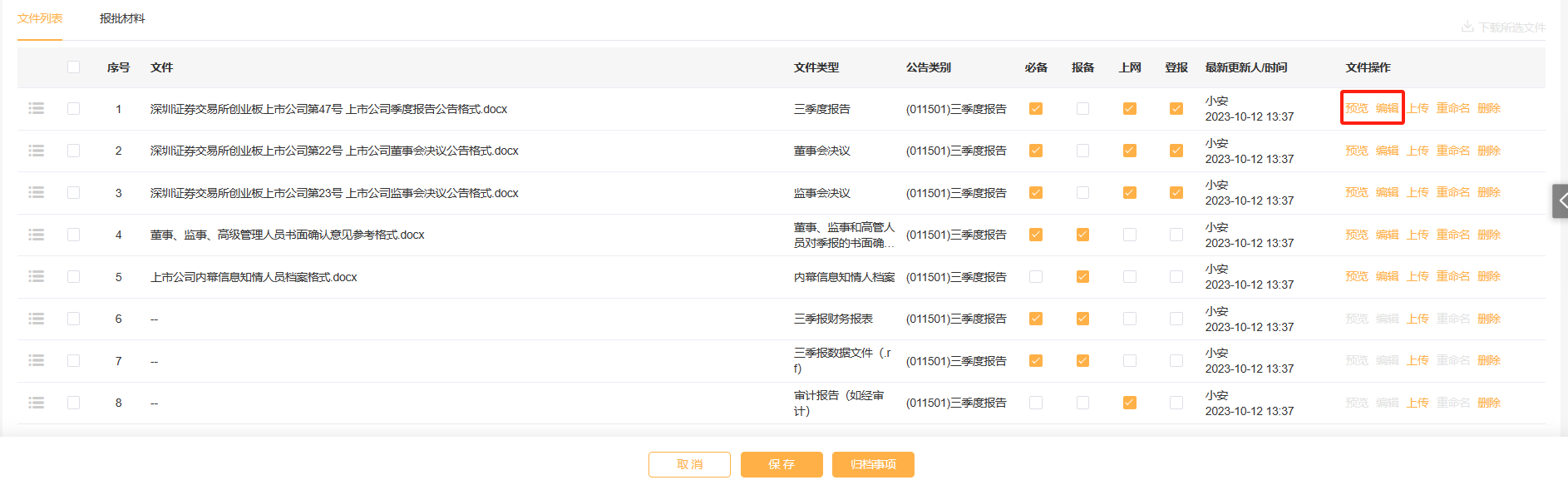Click the drag handle icon for row 1

tap(36, 109)
